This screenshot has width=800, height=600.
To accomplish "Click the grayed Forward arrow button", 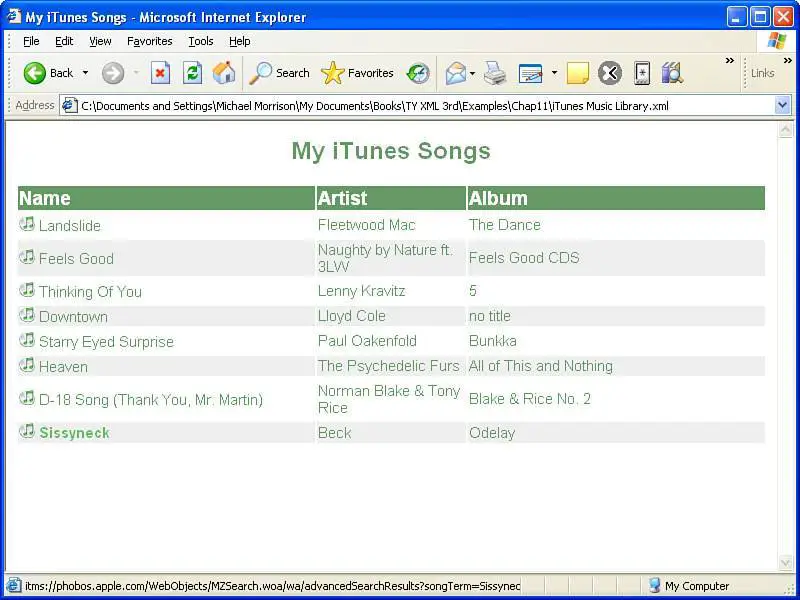I will pos(113,73).
